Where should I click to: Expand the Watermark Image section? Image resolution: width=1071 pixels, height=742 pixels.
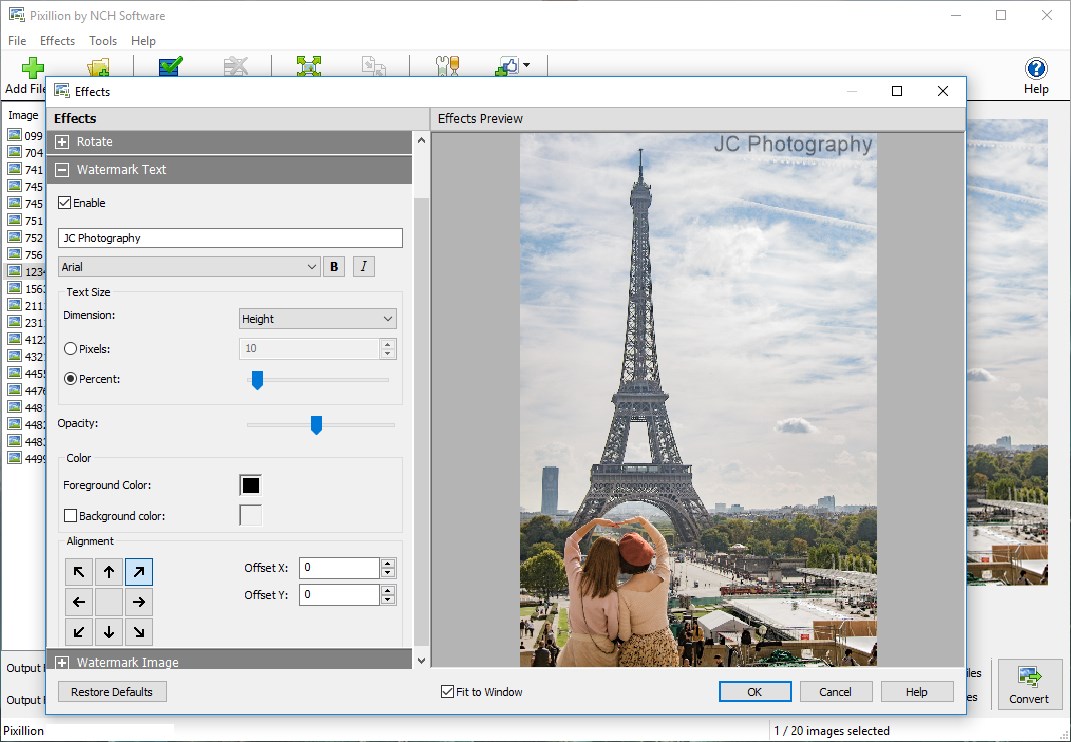pos(62,661)
